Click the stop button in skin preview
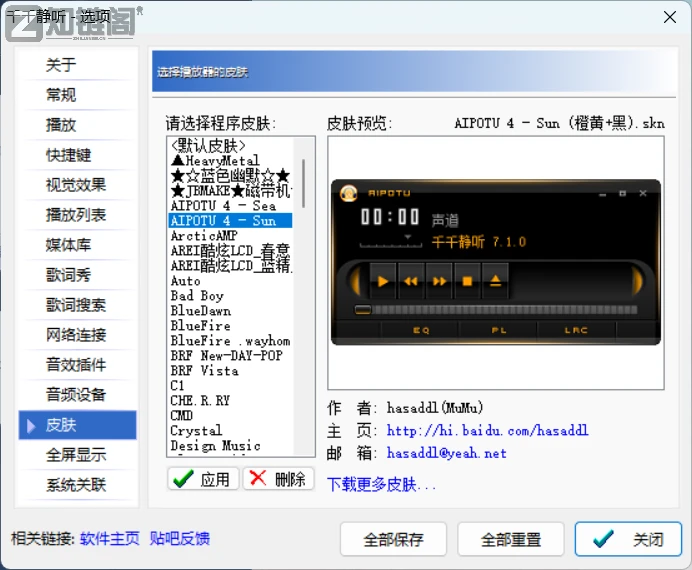 point(467,281)
